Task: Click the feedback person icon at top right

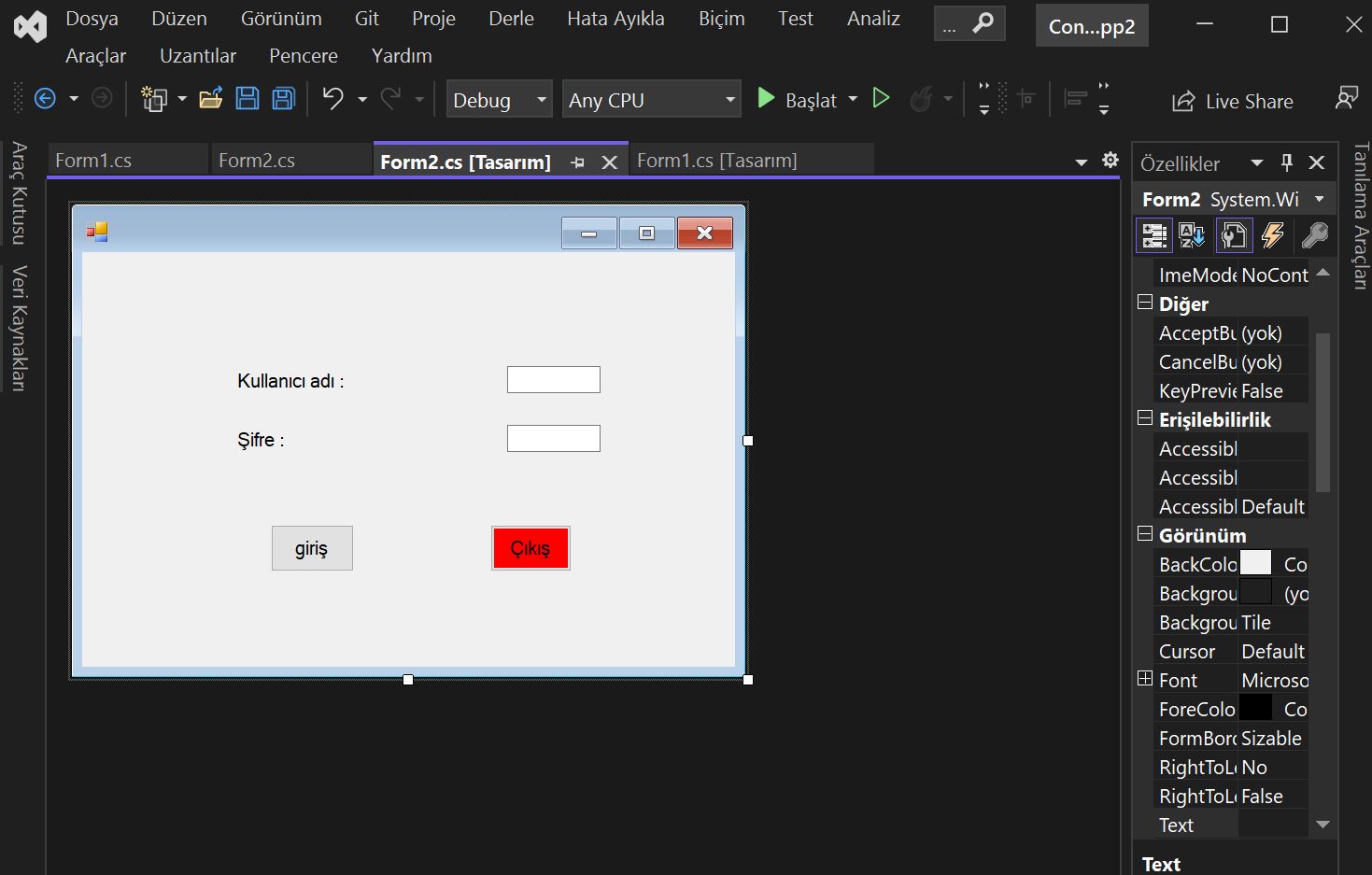Action: click(x=1347, y=98)
